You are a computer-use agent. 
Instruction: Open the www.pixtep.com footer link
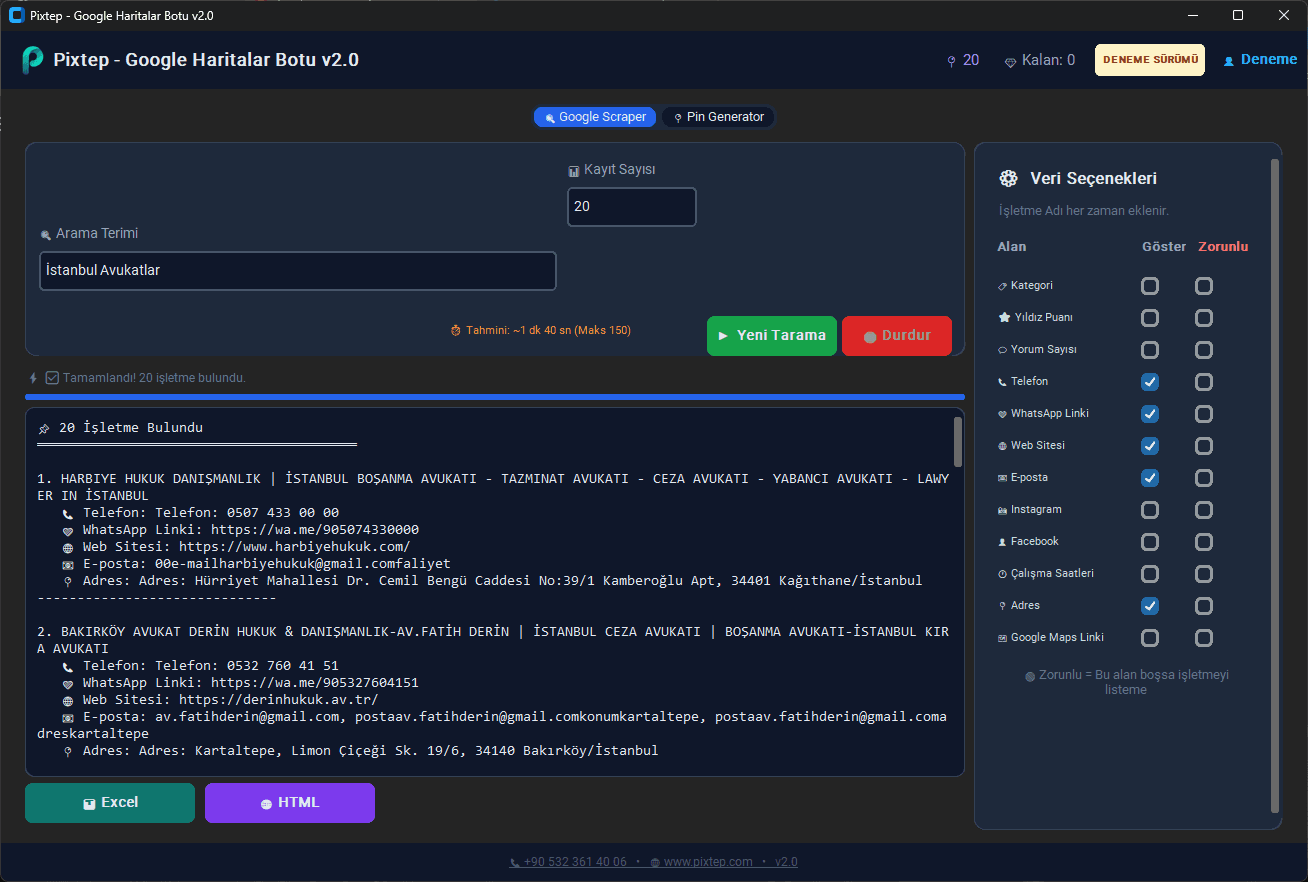coord(707,862)
